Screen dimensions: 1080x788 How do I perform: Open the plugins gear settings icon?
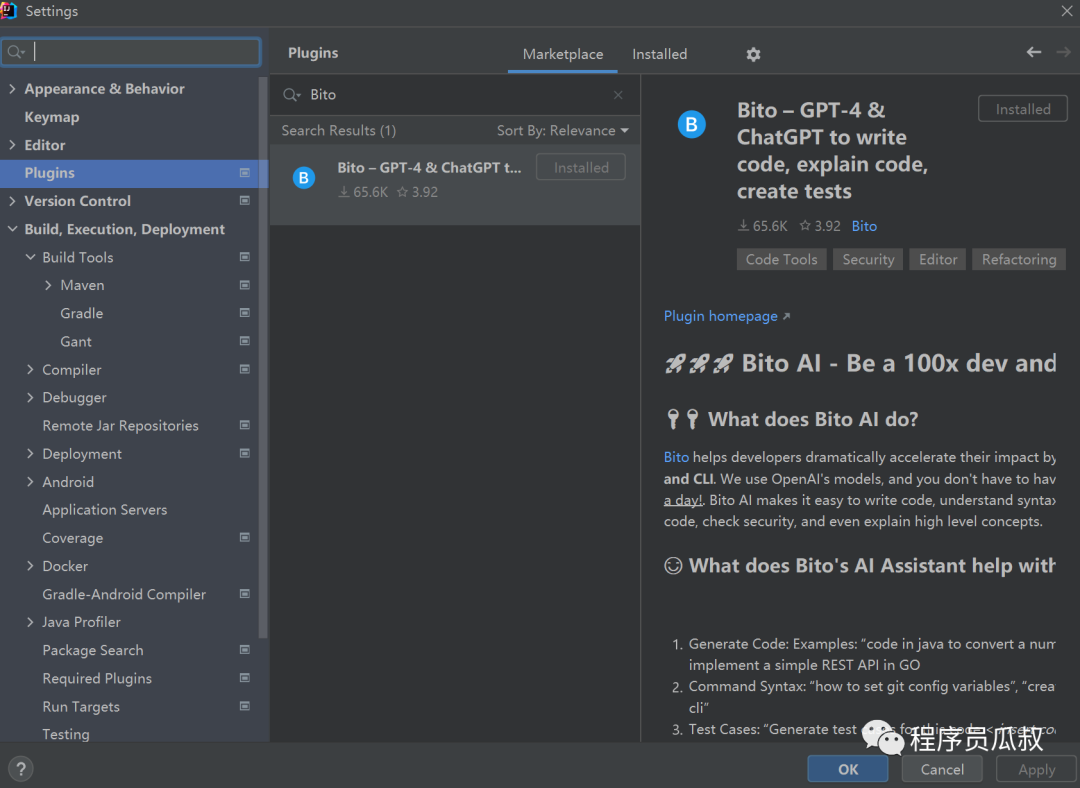click(x=753, y=54)
